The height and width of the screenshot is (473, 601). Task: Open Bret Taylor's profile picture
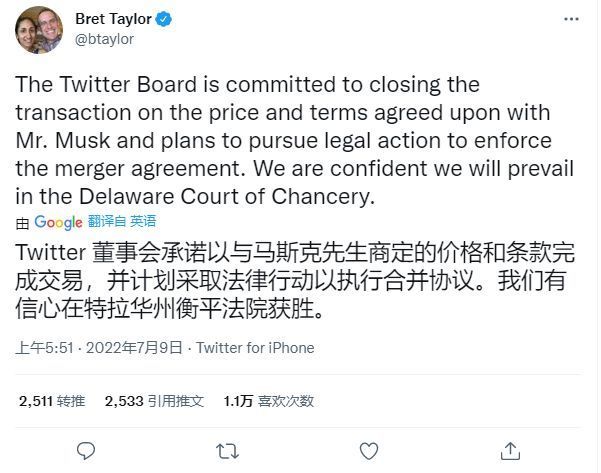coord(41,29)
